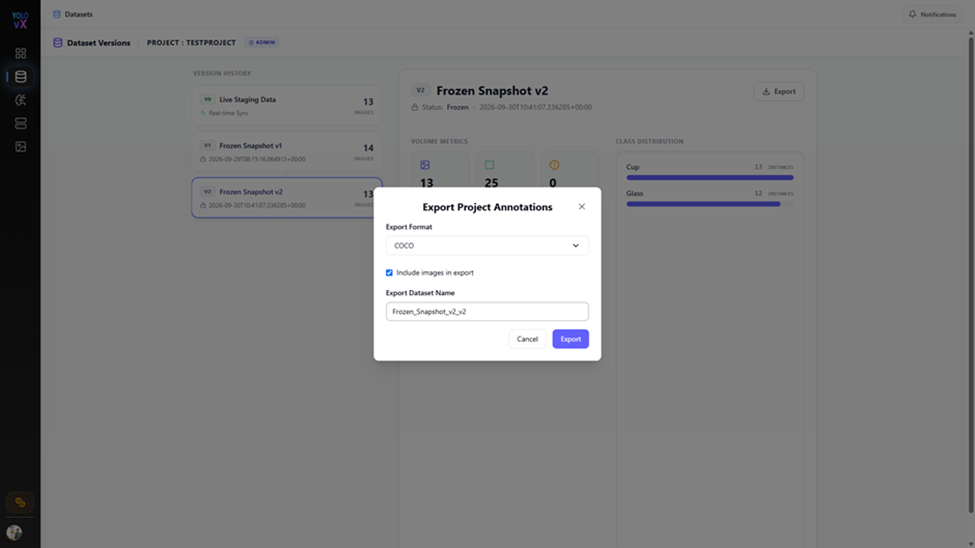The image size is (975, 548).
Task: Open the user avatar profile
Action: [x=14, y=532]
